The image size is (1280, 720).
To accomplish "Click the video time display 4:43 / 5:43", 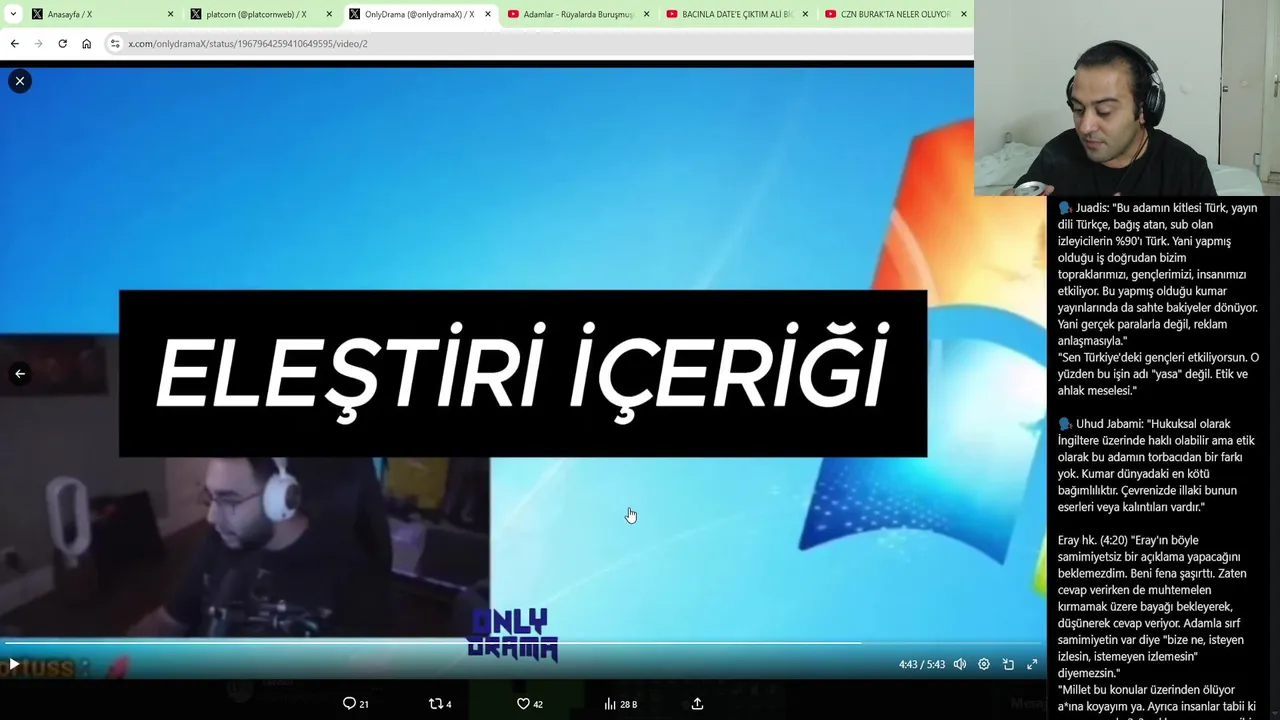I will [x=921, y=664].
